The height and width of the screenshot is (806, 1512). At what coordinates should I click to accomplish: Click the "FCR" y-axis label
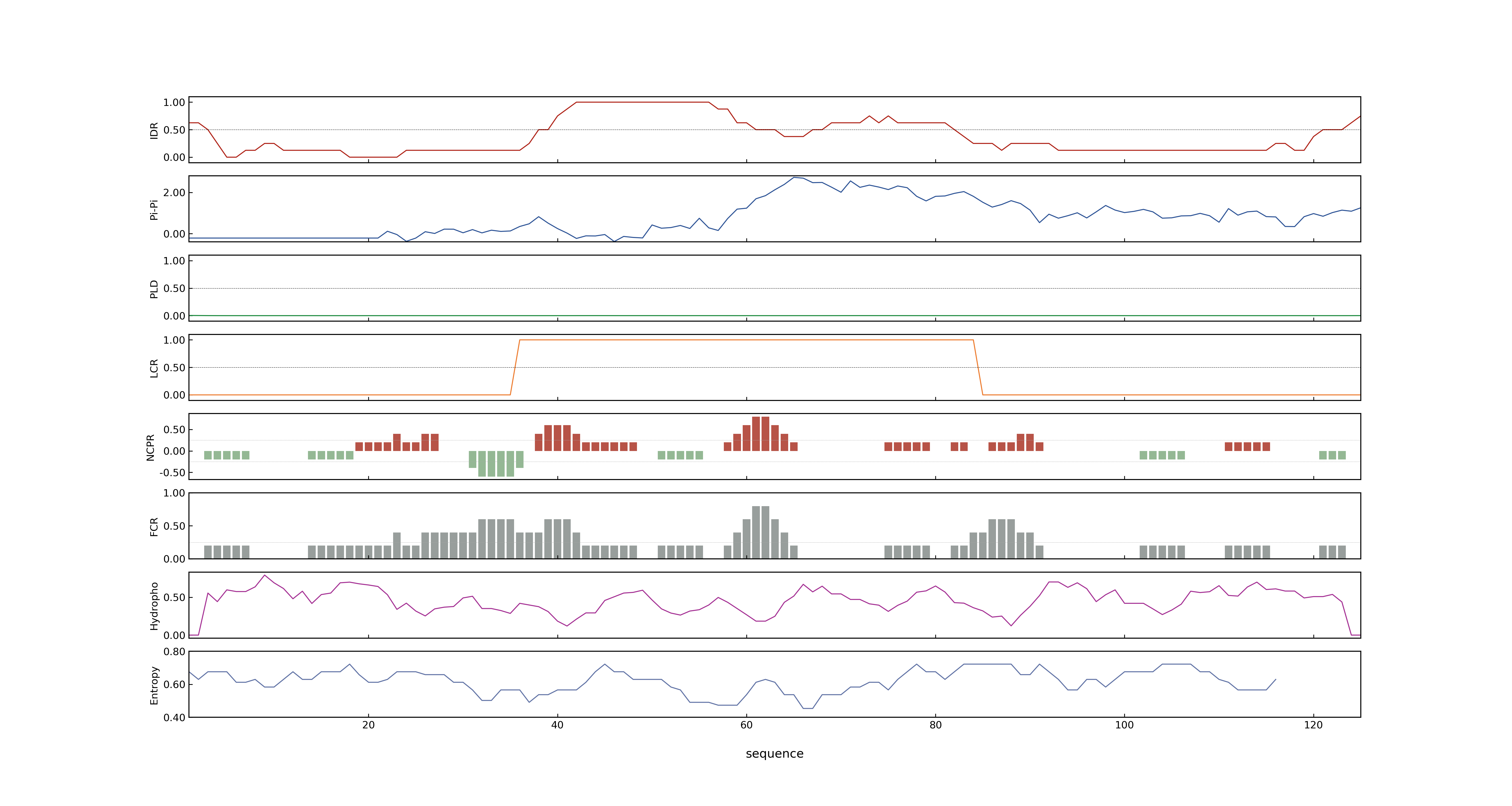point(154,526)
